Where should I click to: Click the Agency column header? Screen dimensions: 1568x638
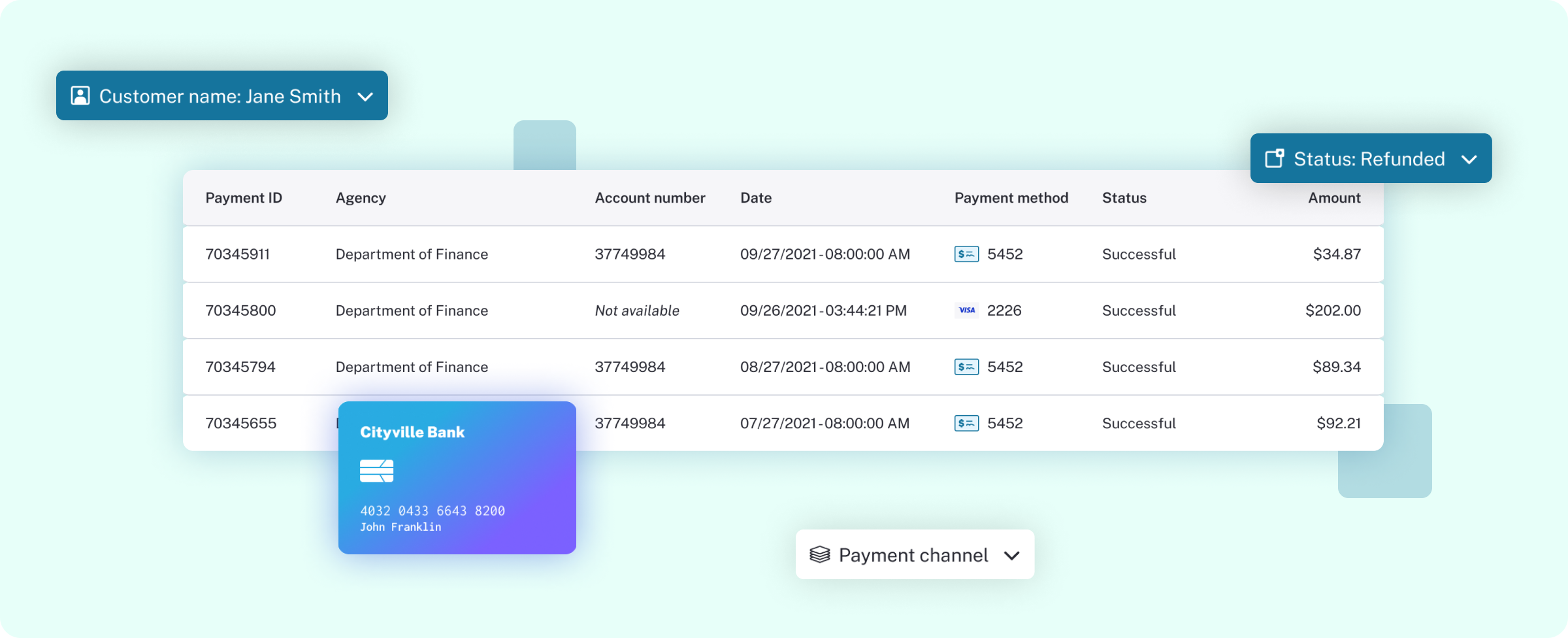tap(360, 197)
